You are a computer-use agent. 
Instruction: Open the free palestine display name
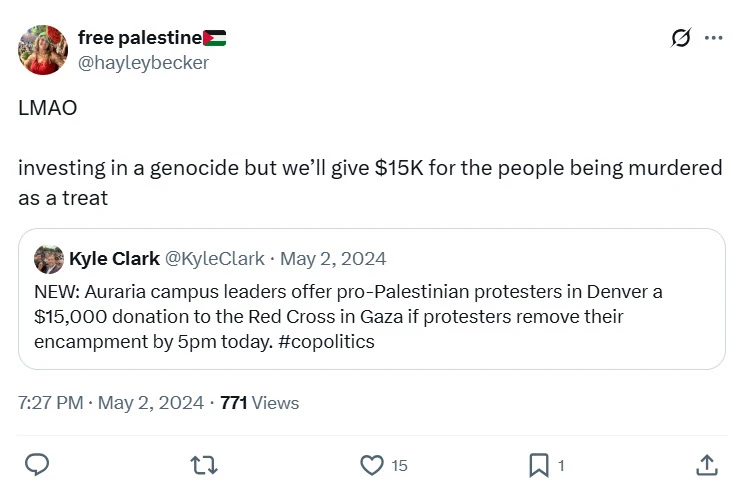[139, 38]
